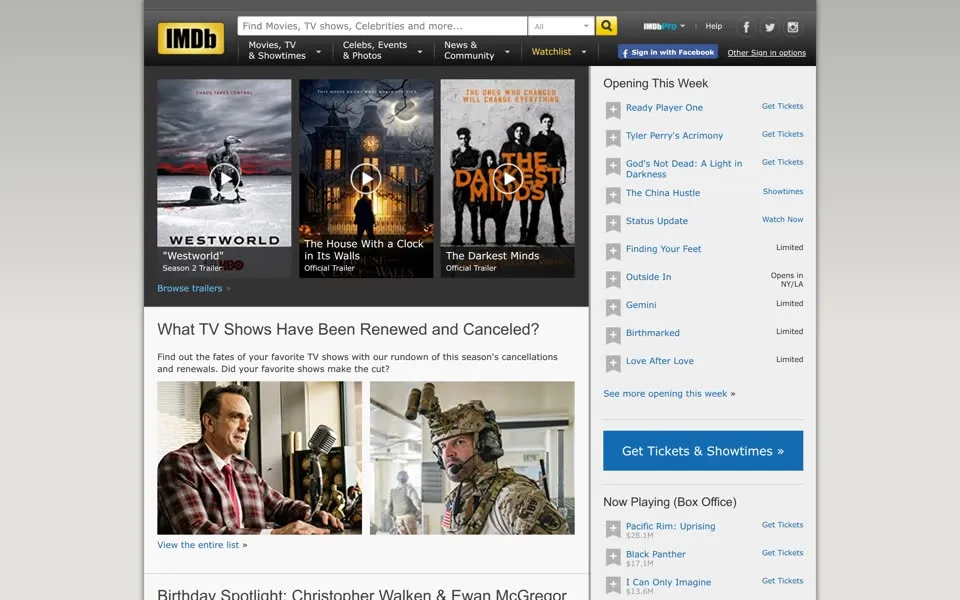960x600 pixels.
Task: Open the Ready Player One title link
Action: pyautogui.click(x=664, y=108)
